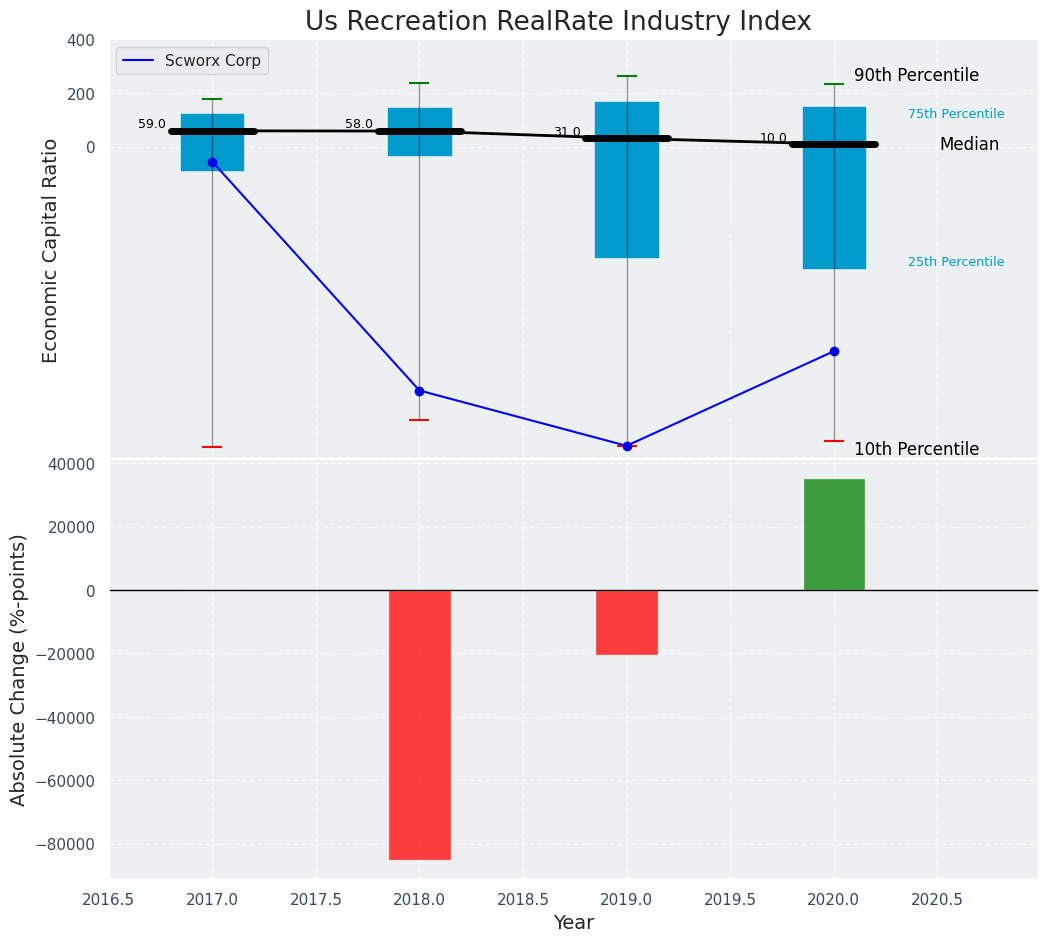Click the 75th Percentile label
This screenshot has width=1048, height=942.
pos(956,114)
